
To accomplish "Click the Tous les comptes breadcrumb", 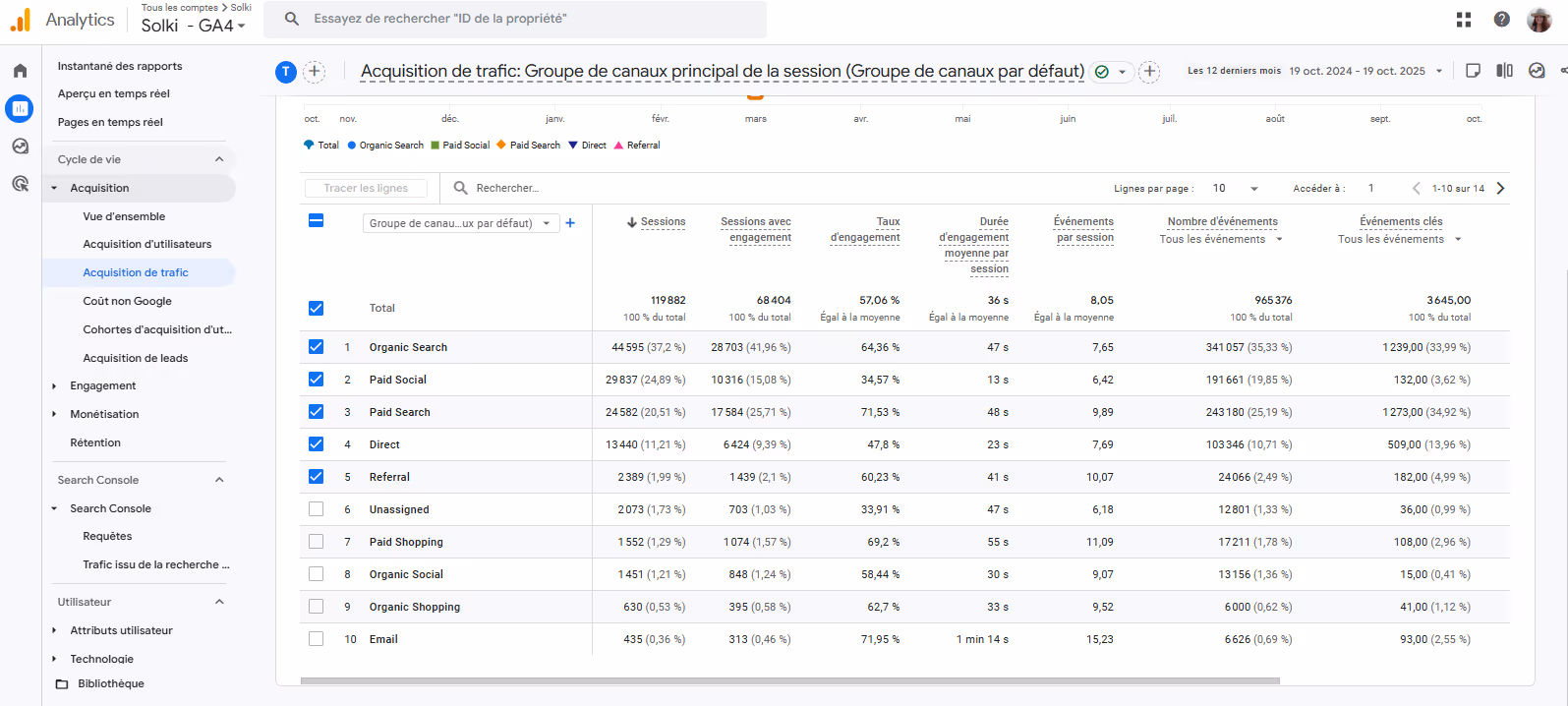I will tap(180, 7).
